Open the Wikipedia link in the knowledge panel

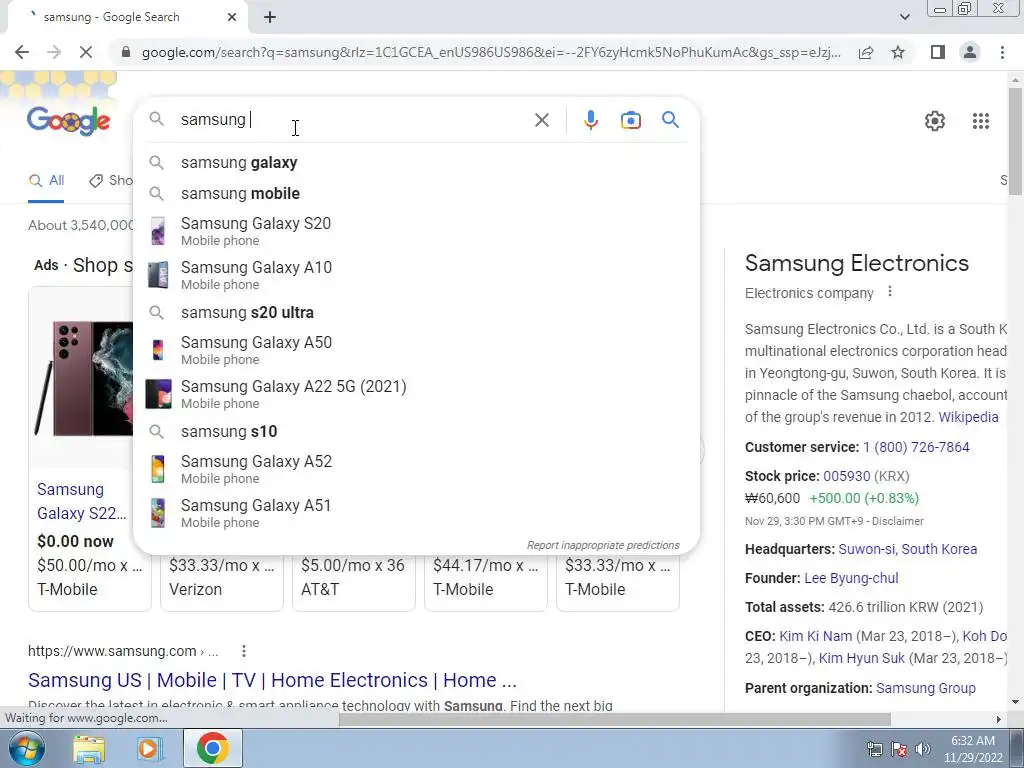[x=968, y=417]
